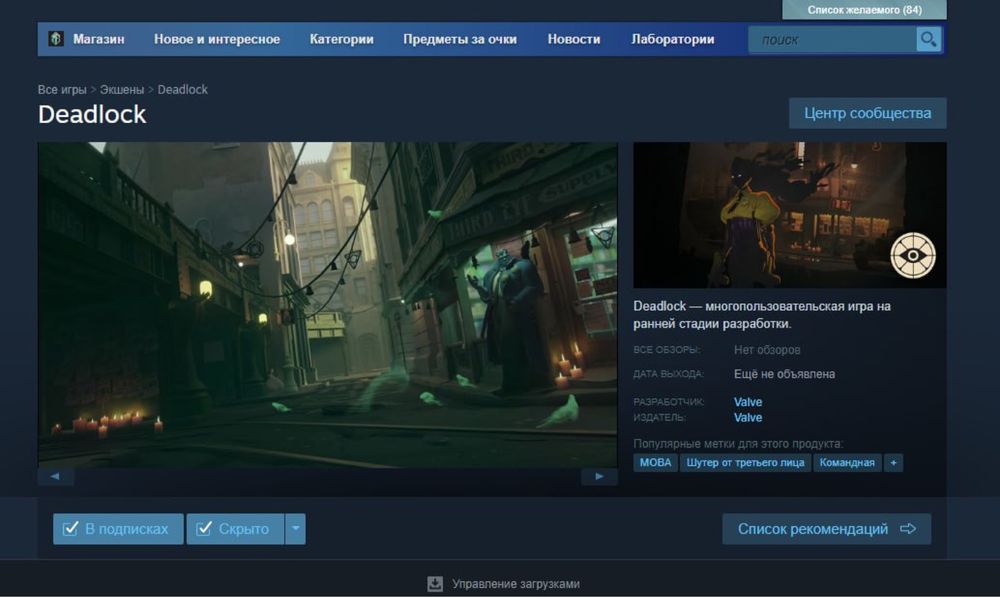The width and height of the screenshot is (1000, 597).
Task: Open the Новости tab
Action: [574, 39]
